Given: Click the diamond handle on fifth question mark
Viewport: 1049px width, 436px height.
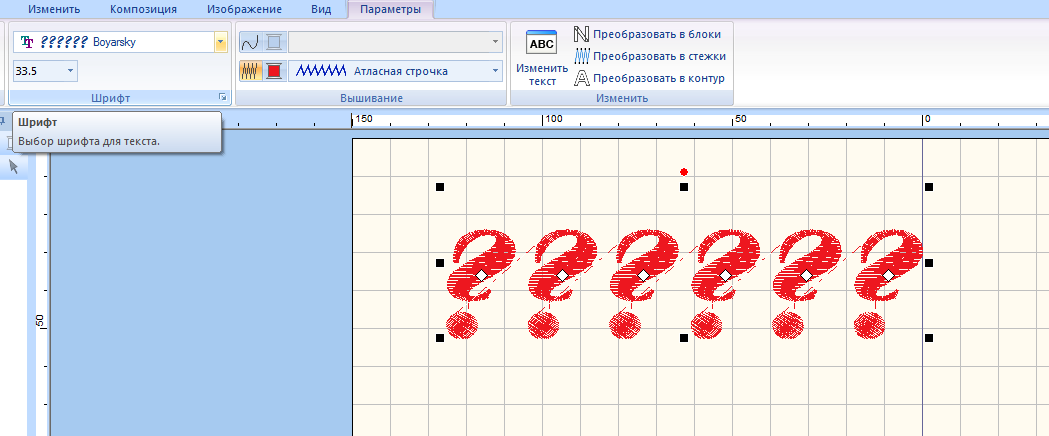Looking at the screenshot, I should [807, 276].
